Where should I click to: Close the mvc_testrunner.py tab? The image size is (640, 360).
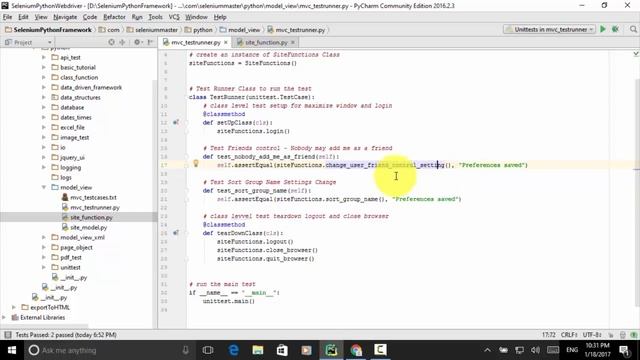(226, 42)
